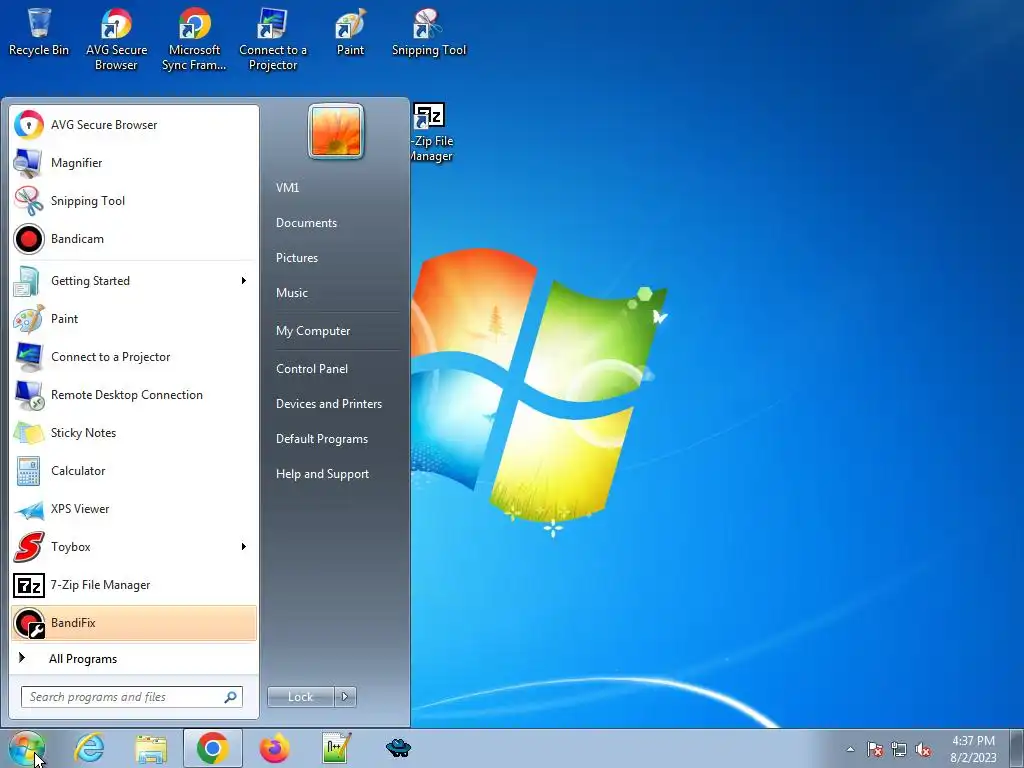Click the Lock button
Screen dimensions: 1024x768
300,697
